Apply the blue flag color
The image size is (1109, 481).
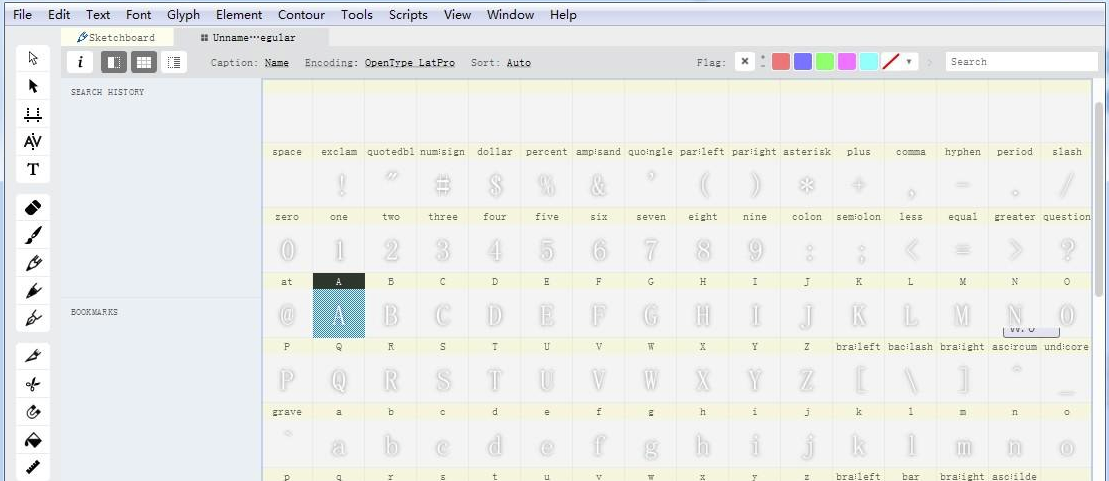pyautogui.click(x=803, y=62)
